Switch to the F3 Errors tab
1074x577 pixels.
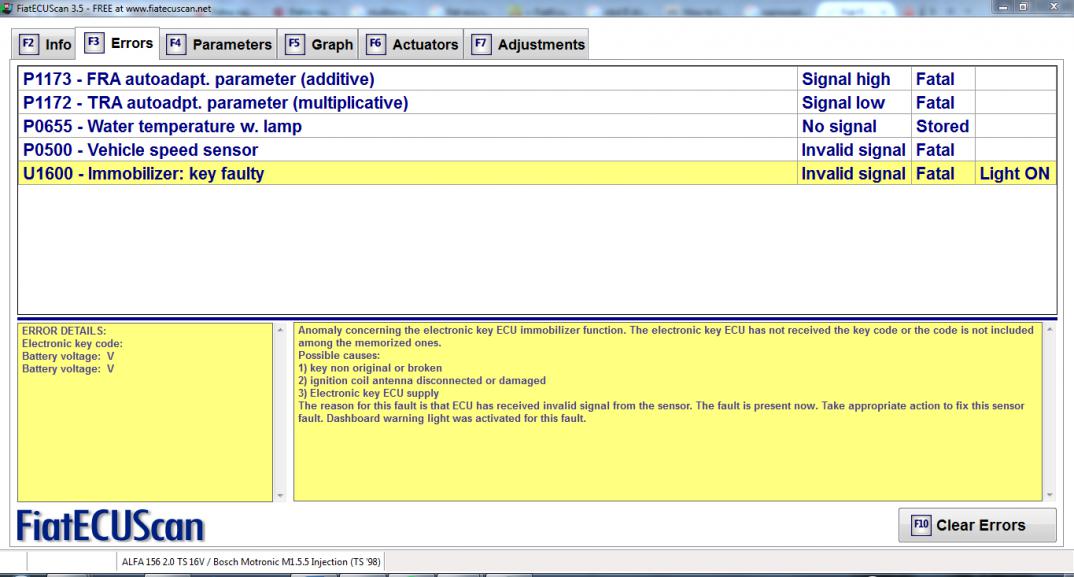119,44
